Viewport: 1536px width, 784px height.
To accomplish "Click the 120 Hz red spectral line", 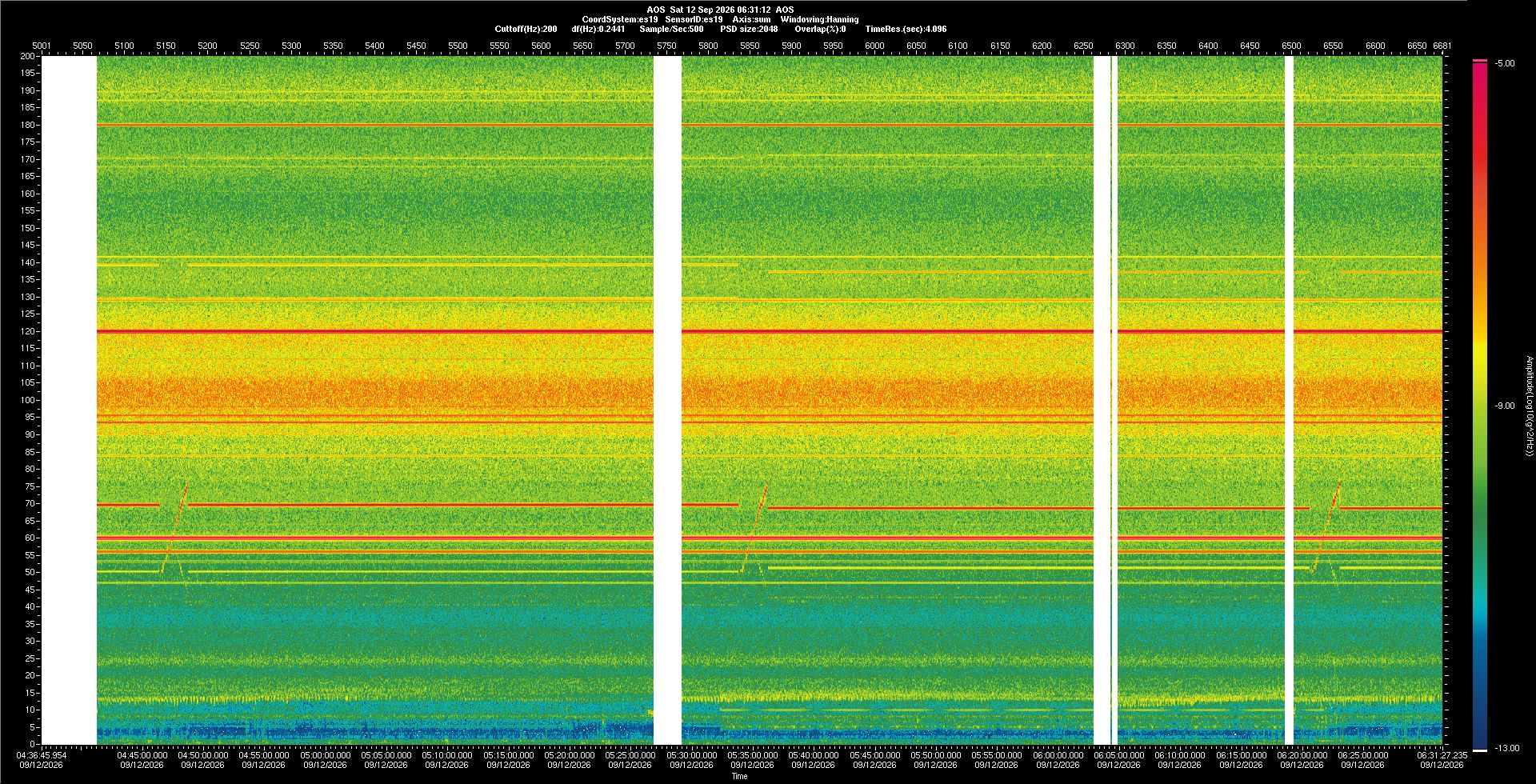I will click(x=768, y=331).
